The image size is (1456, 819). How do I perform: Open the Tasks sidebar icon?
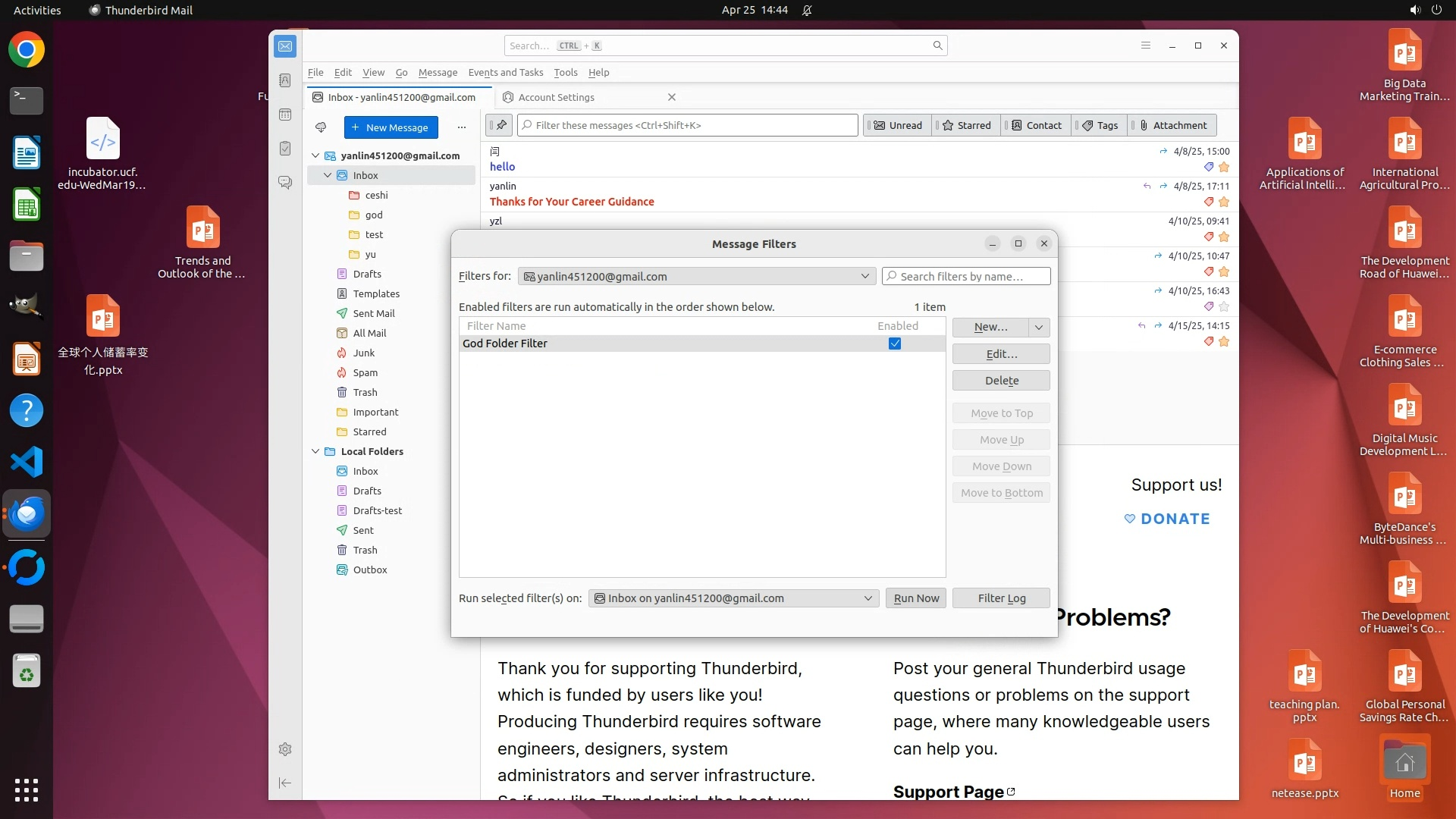[x=285, y=149]
